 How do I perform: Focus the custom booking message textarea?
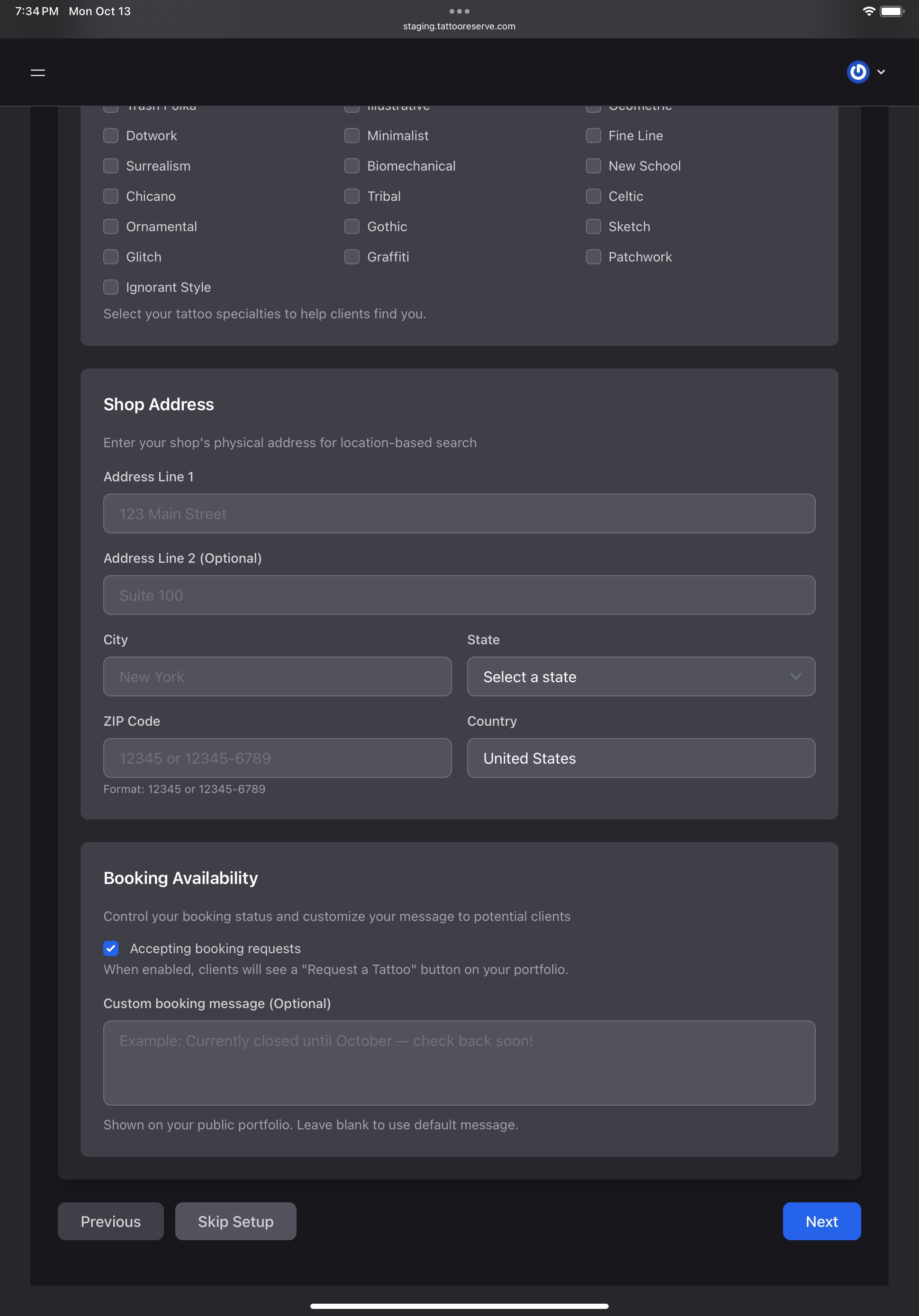point(459,1063)
